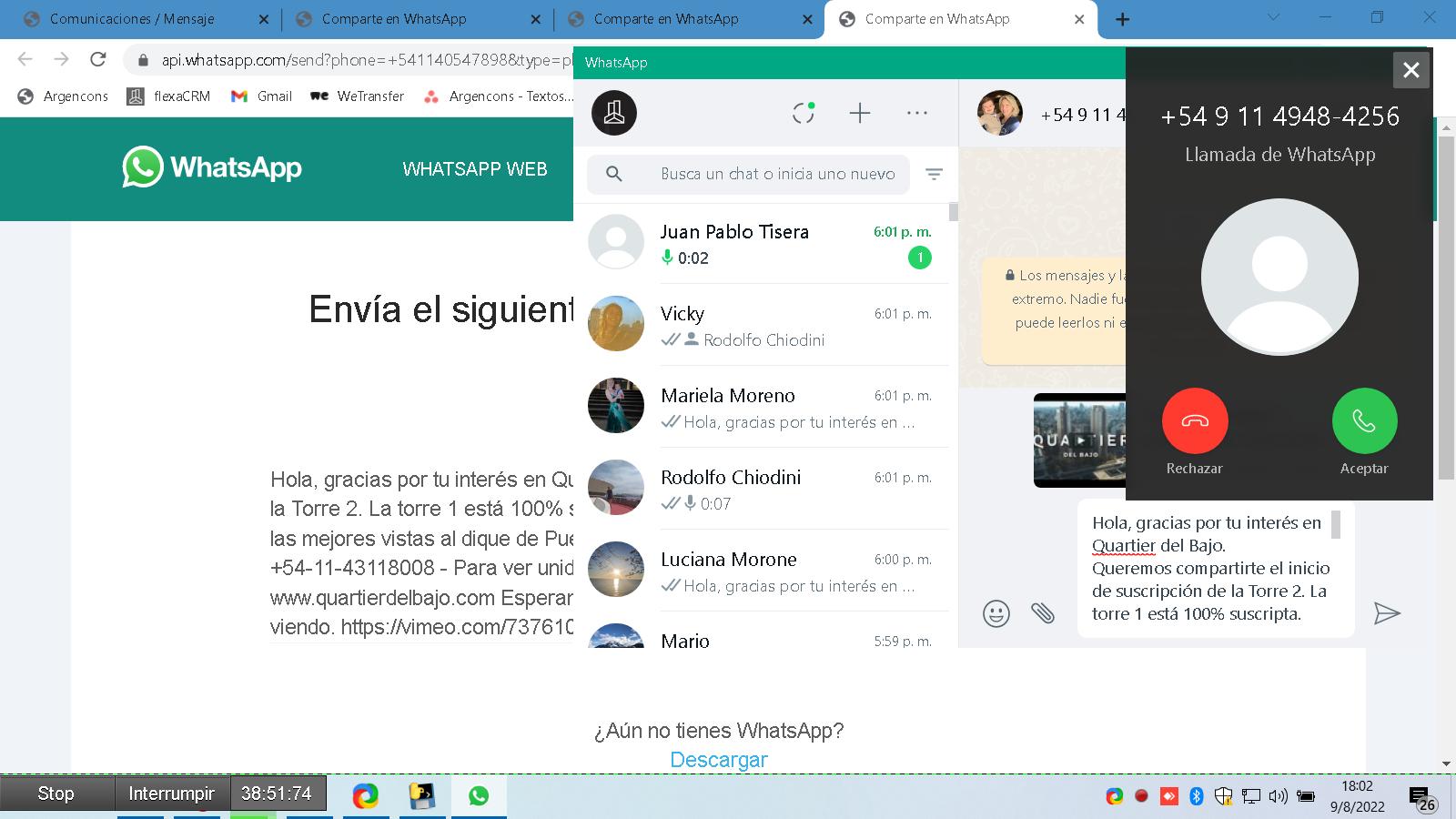Reload the page

[98, 60]
